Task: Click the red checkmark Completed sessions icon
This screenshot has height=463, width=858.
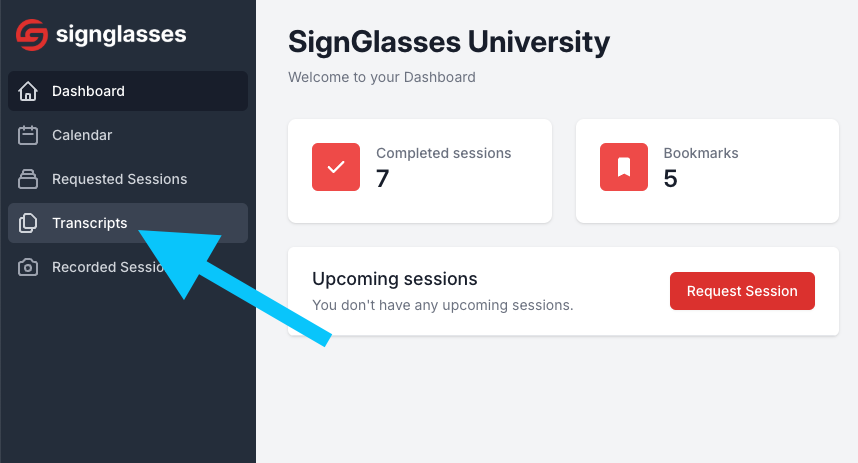Action: pos(336,167)
